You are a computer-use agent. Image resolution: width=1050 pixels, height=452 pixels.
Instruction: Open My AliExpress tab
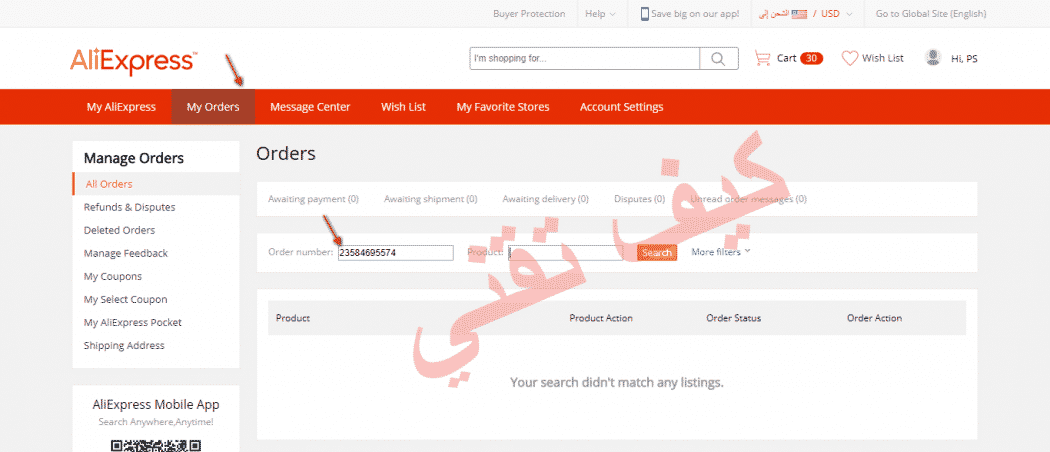click(x=121, y=107)
